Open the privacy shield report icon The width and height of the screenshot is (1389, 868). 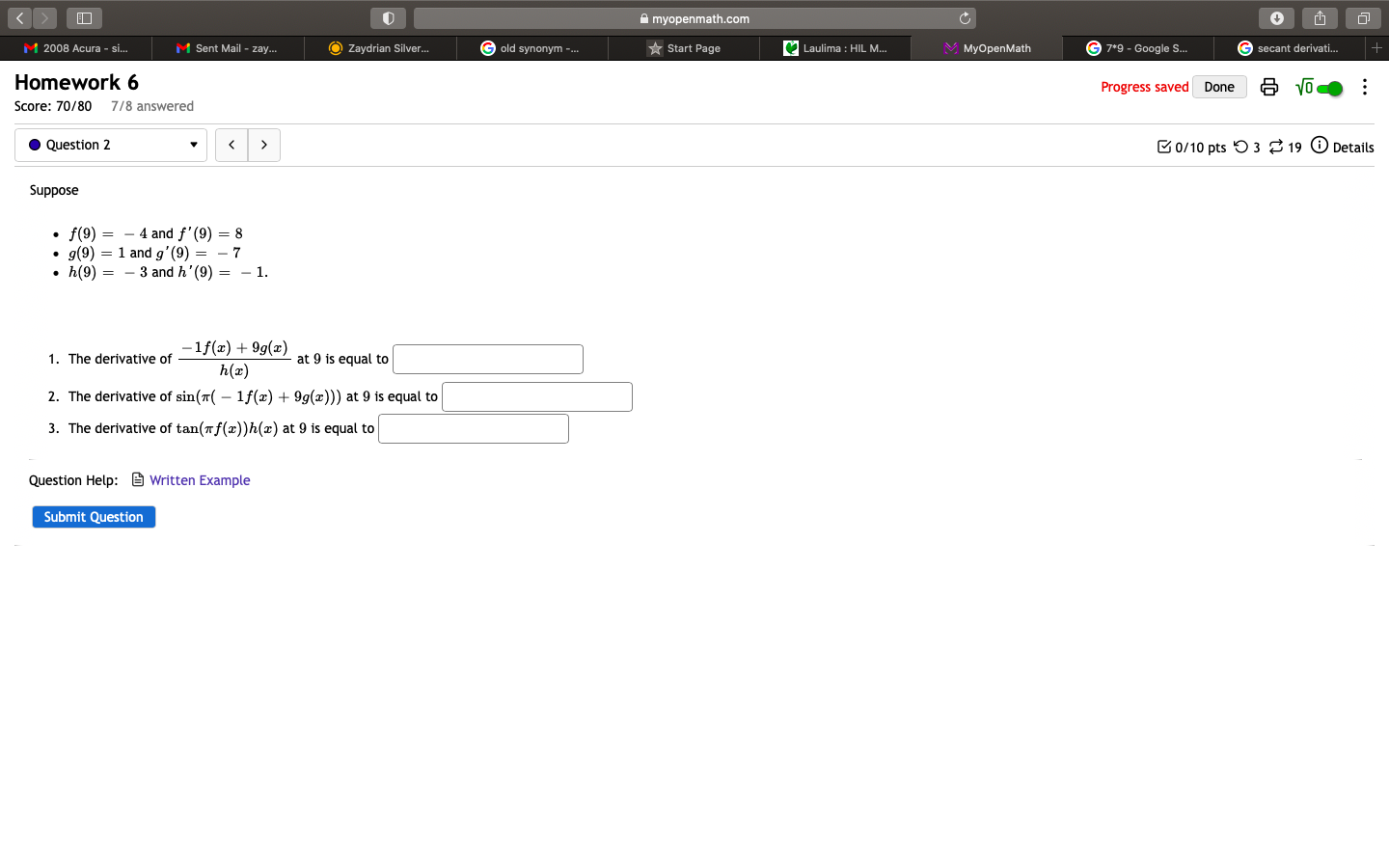388,18
